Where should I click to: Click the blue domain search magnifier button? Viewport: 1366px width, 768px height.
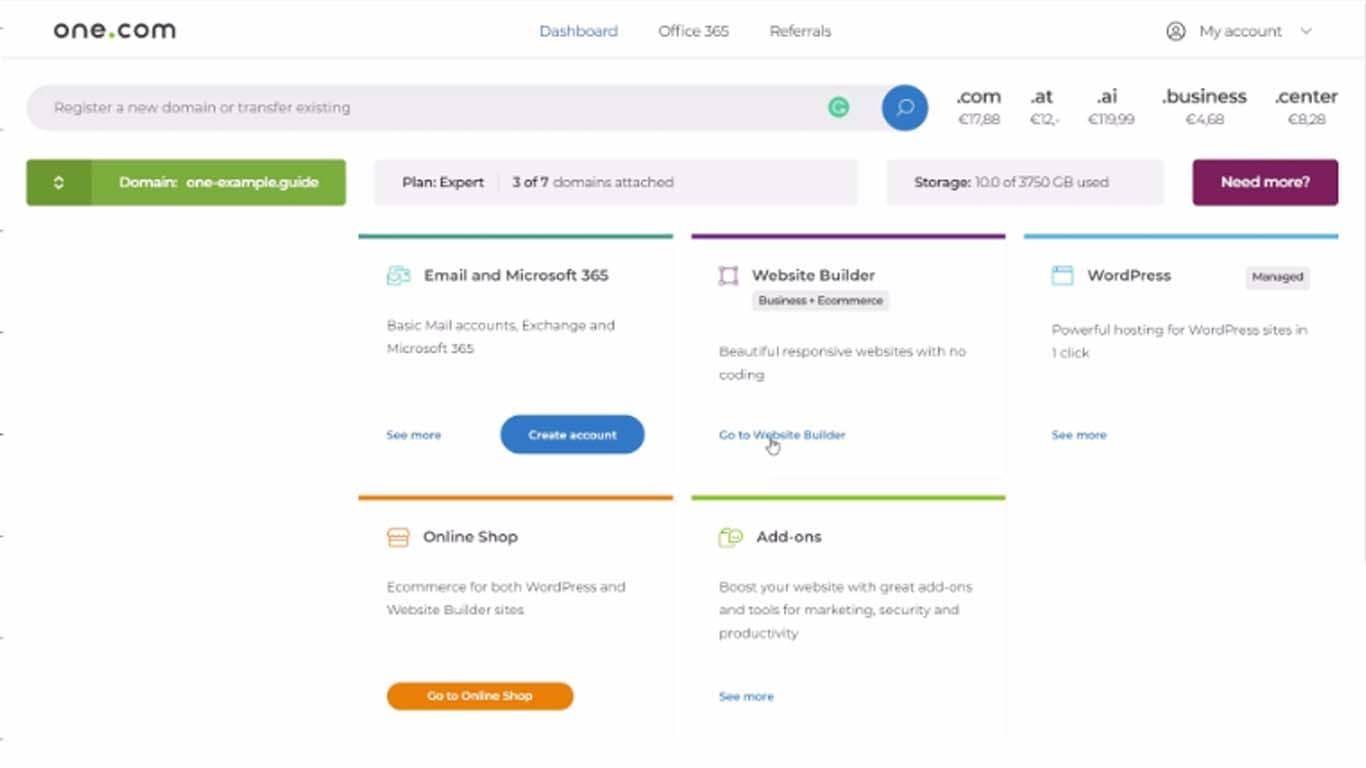pos(905,107)
